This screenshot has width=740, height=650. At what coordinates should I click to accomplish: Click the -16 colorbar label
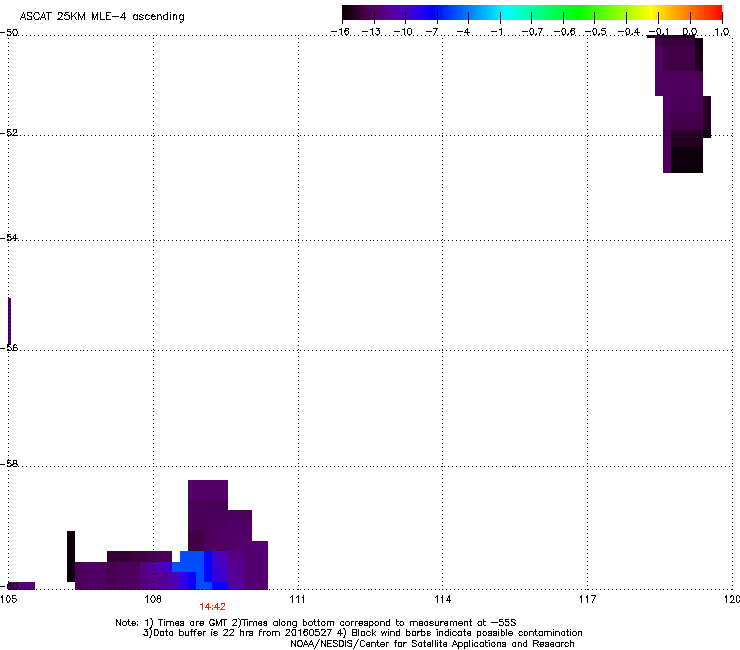340,32
